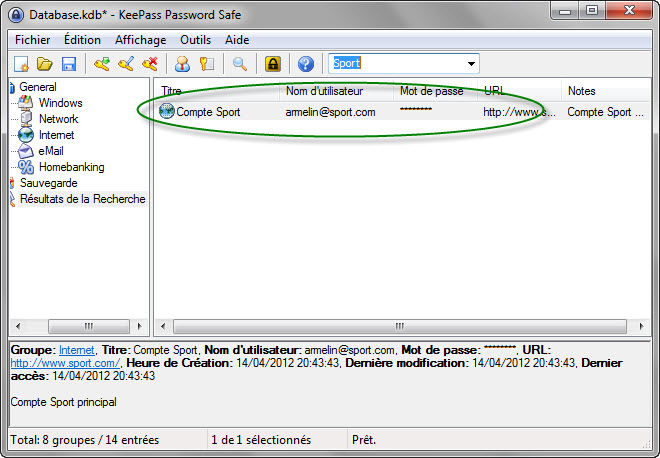Open help with the blue question mark icon

(x=306, y=64)
